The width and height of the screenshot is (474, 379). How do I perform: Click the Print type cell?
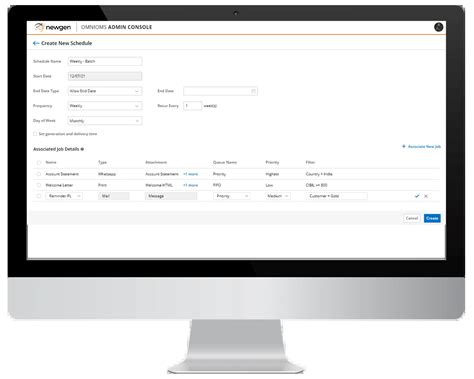102,185
